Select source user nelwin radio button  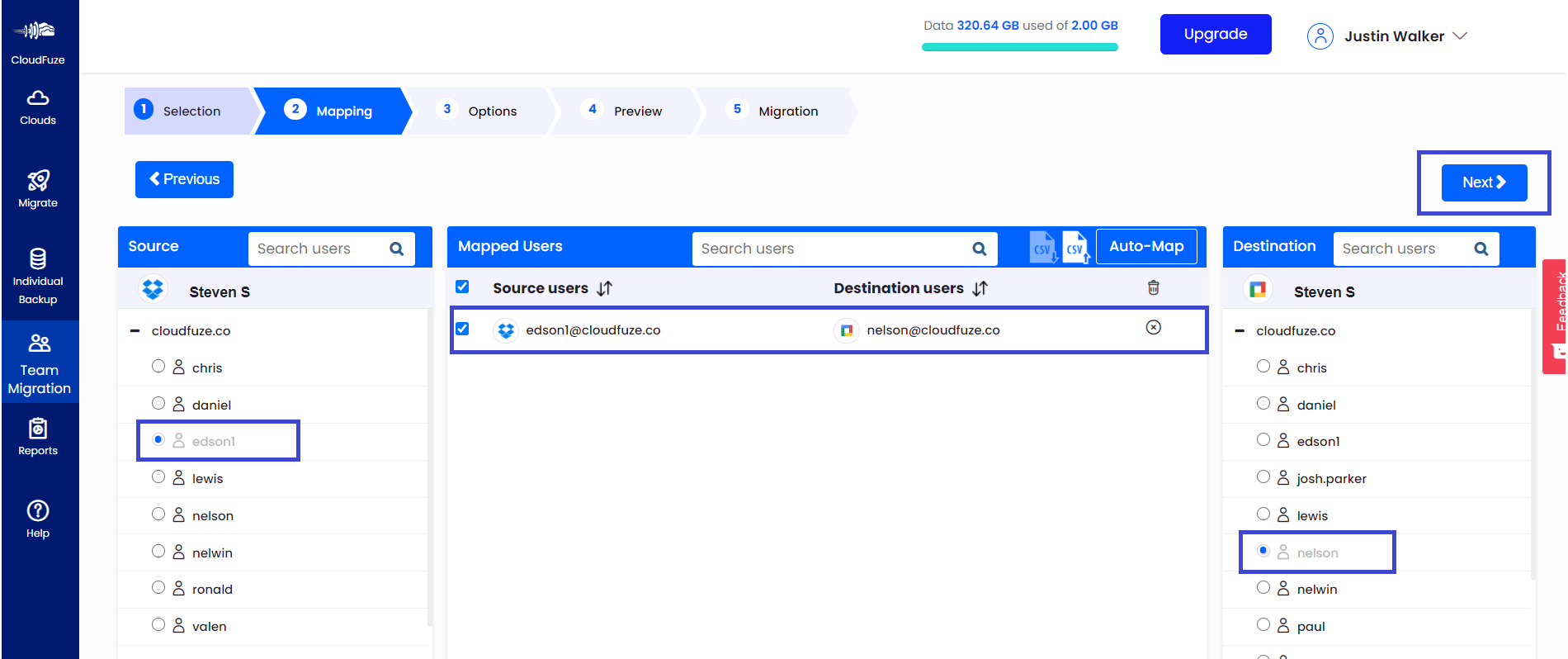pyautogui.click(x=158, y=551)
